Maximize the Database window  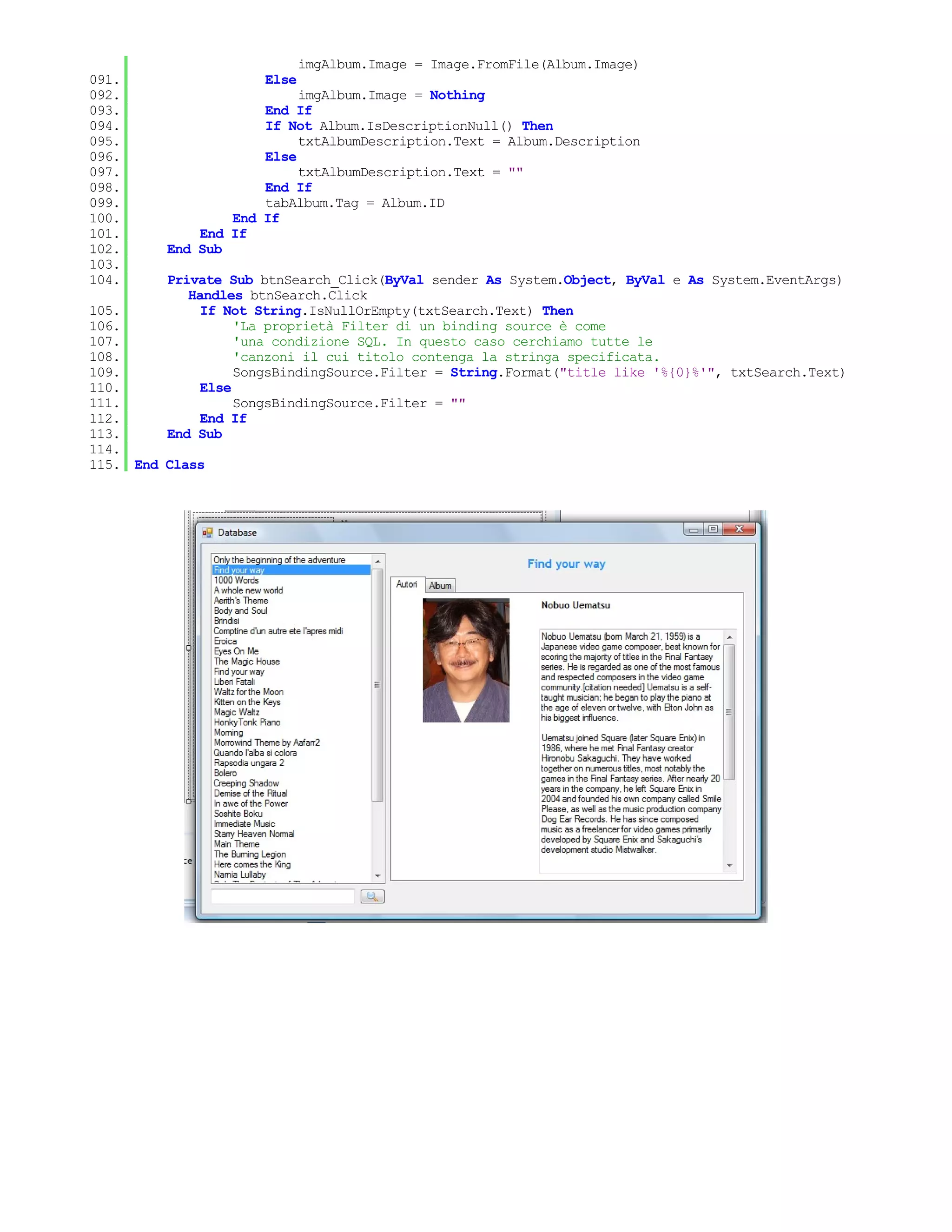[x=713, y=529]
